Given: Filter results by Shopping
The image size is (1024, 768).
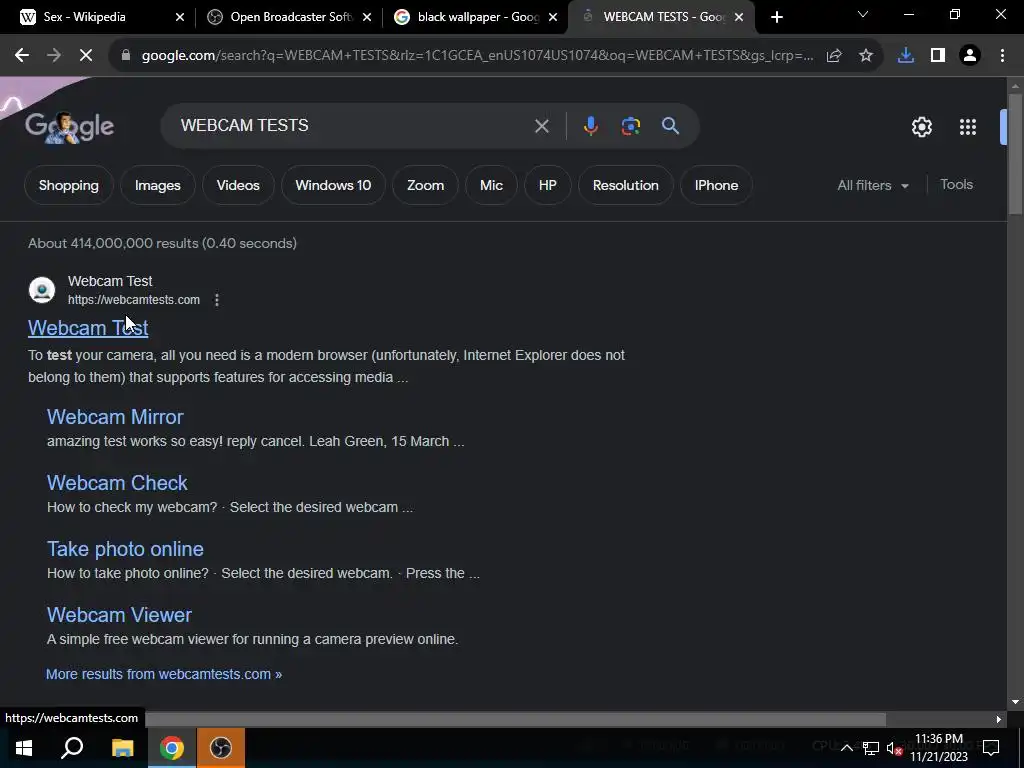Looking at the screenshot, I should click(x=69, y=185).
